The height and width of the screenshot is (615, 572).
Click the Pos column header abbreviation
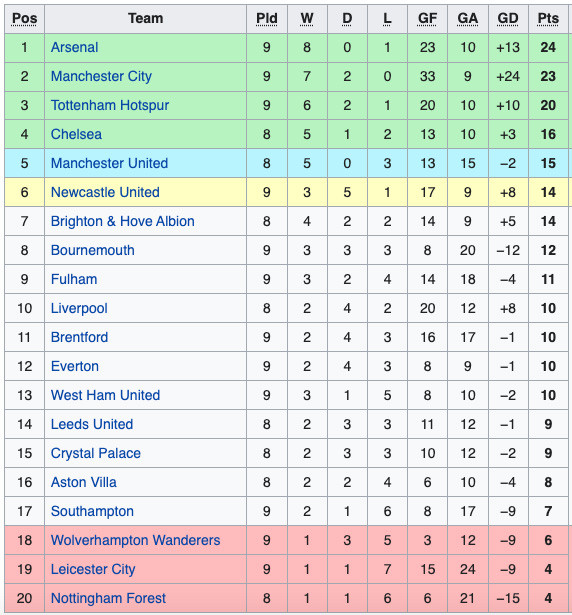click(25, 18)
